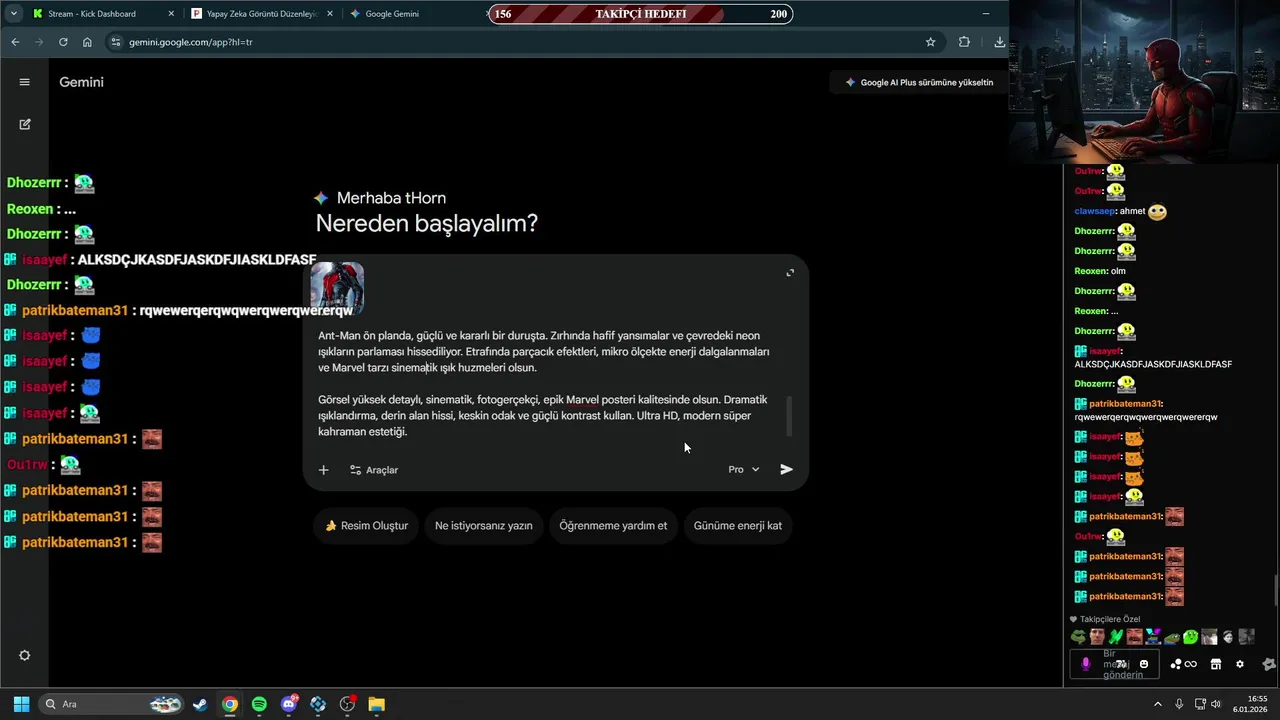The height and width of the screenshot is (720, 1280).
Task: Click Kick chat panel scrollbar
Action: [1276, 590]
